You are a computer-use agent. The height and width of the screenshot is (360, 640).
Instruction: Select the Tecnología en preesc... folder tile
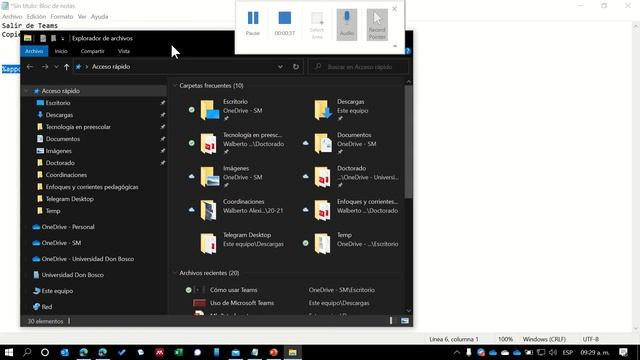(236, 143)
